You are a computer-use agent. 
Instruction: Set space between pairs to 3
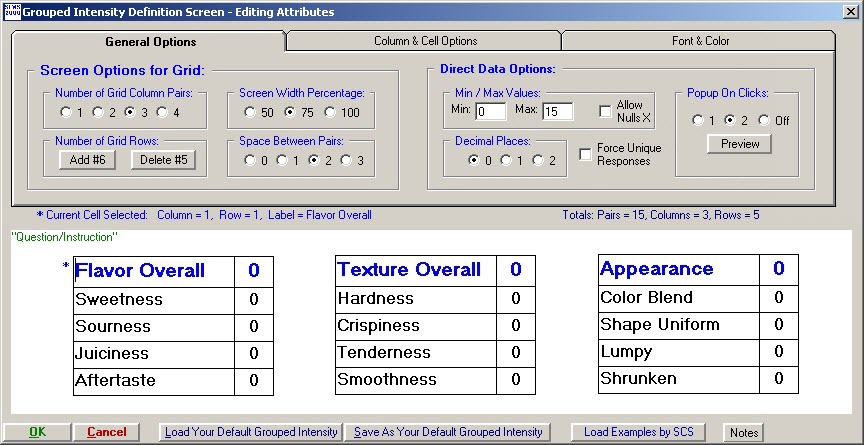(346, 160)
